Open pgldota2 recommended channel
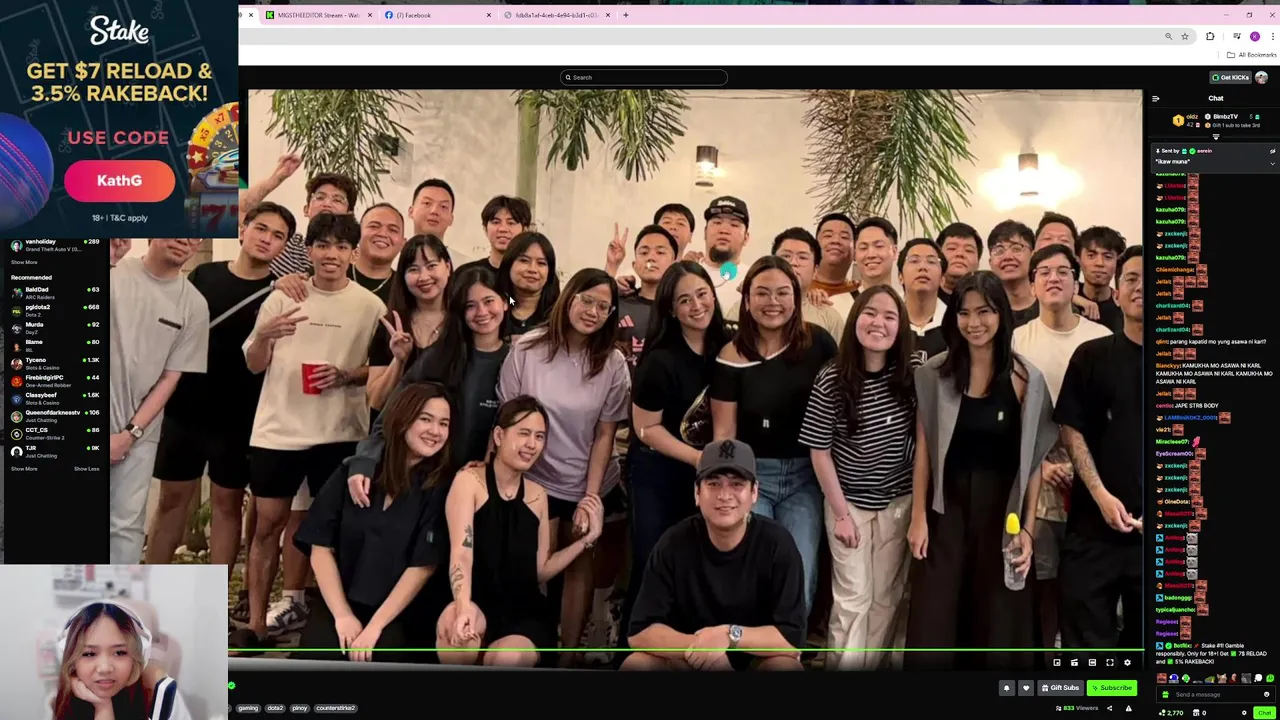1280x720 pixels. point(55,311)
